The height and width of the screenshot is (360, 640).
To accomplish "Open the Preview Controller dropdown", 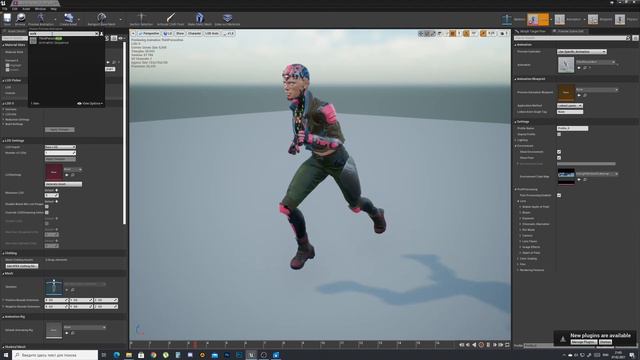I will tap(582, 52).
